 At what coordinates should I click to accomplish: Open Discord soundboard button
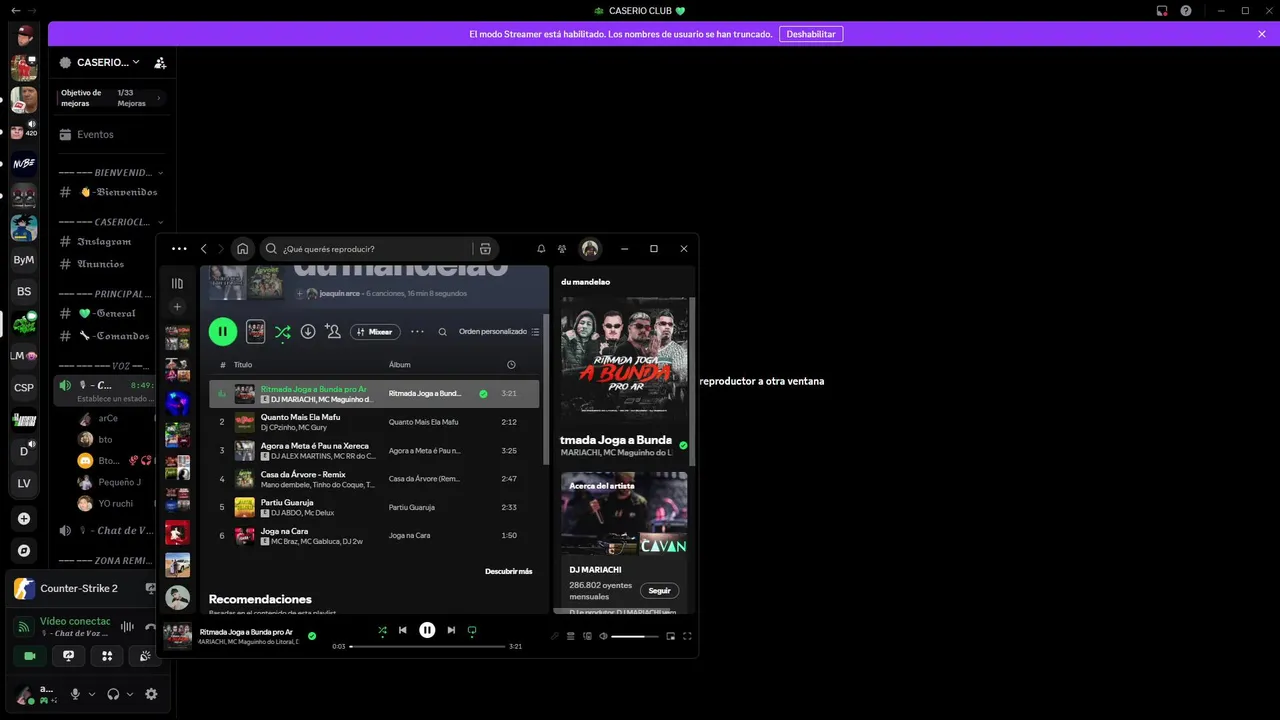pyautogui.click(x=144, y=656)
